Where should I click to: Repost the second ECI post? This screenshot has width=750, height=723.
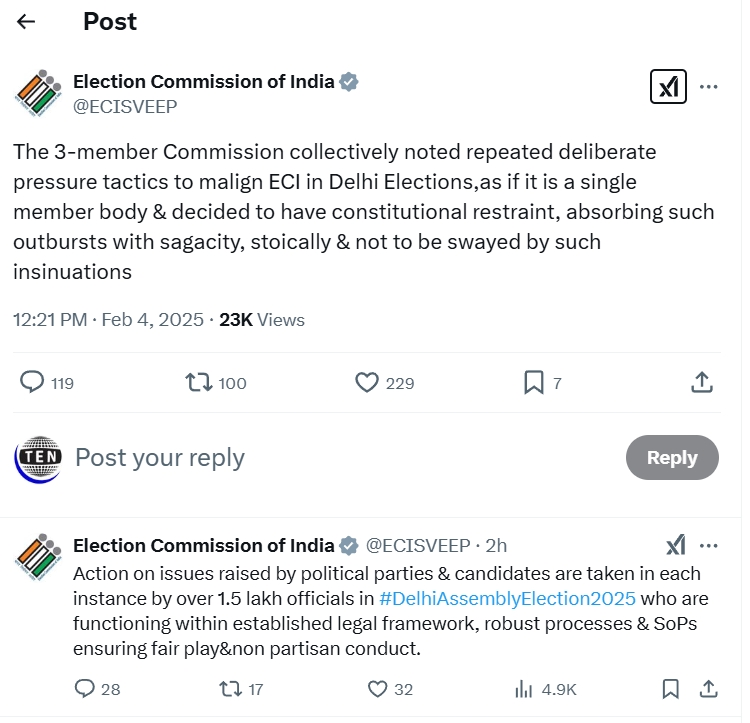[229, 688]
